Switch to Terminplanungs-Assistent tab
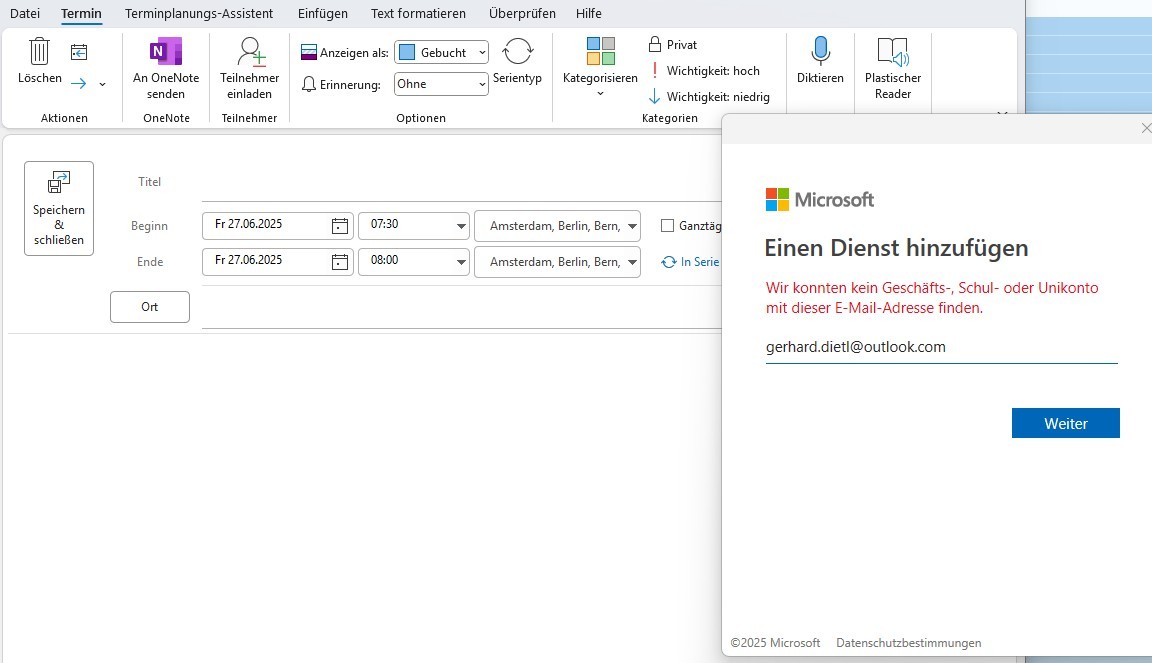This screenshot has height=663, width=1152. click(198, 13)
